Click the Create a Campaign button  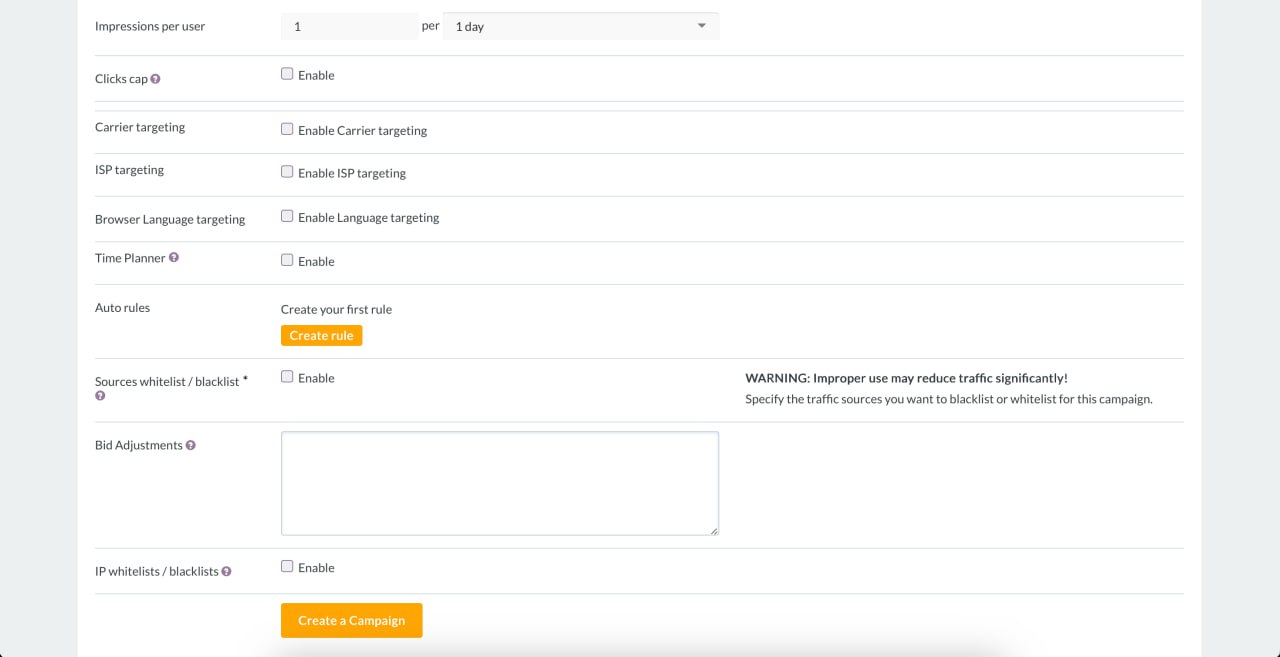[x=351, y=620]
